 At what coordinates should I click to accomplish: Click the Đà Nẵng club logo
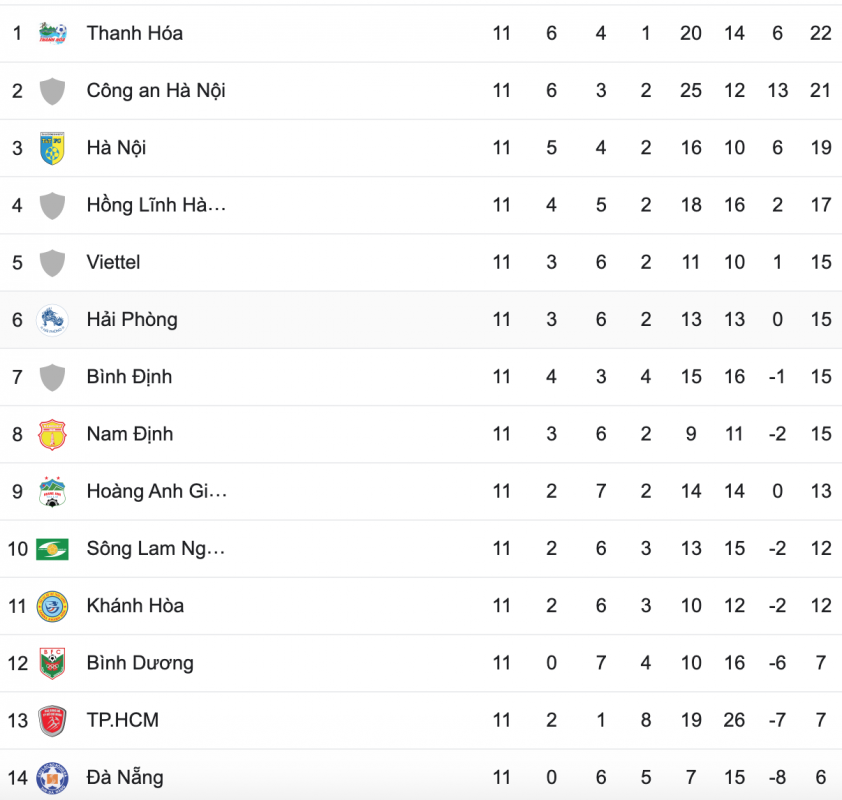[x=52, y=778]
